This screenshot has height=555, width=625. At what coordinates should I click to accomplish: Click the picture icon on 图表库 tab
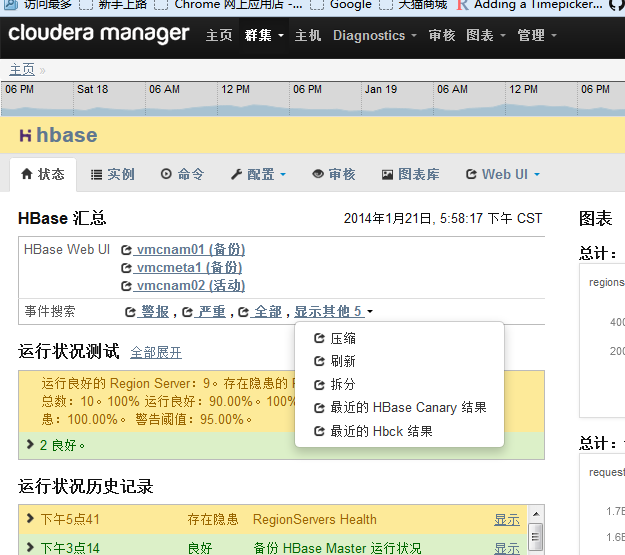click(387, 175)
